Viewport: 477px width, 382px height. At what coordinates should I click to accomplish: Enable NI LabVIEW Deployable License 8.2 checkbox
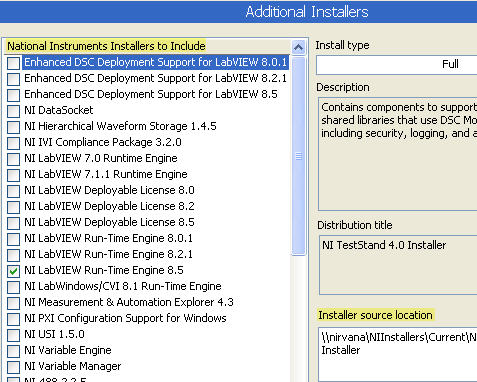point(13,207)
